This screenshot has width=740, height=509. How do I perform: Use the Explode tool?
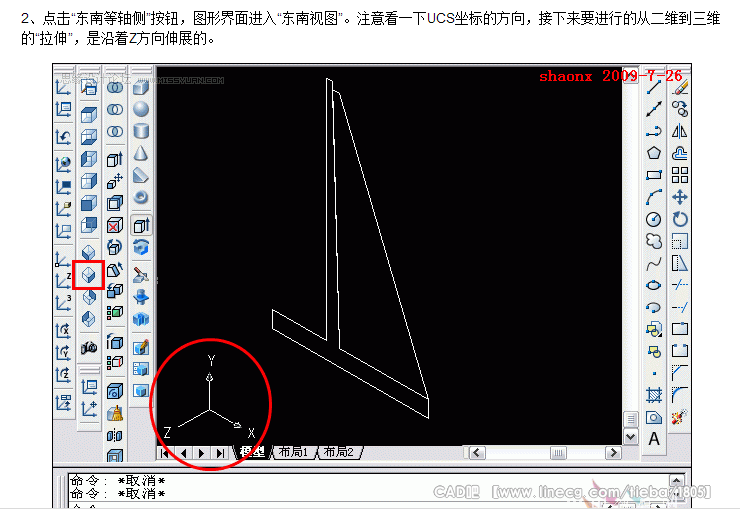[680, 417]
